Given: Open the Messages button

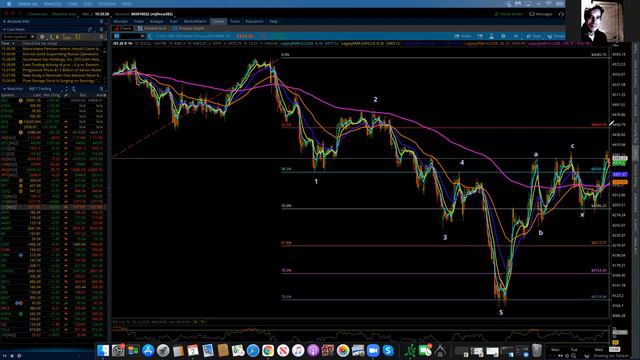Looking at the screenshot, I should pos(540,14).
